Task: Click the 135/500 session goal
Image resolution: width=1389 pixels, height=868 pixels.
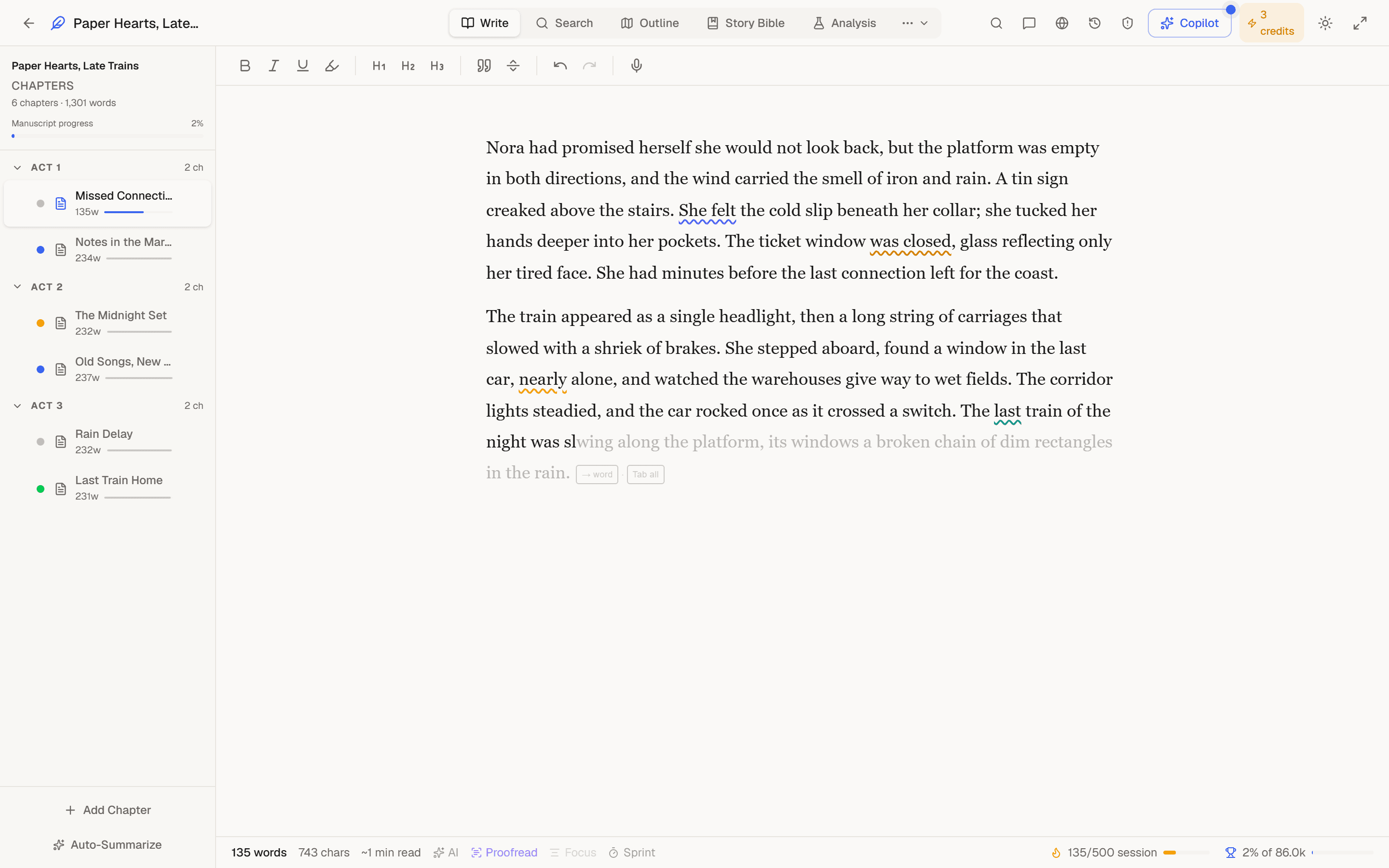Action: click(x=1130, y=853)
